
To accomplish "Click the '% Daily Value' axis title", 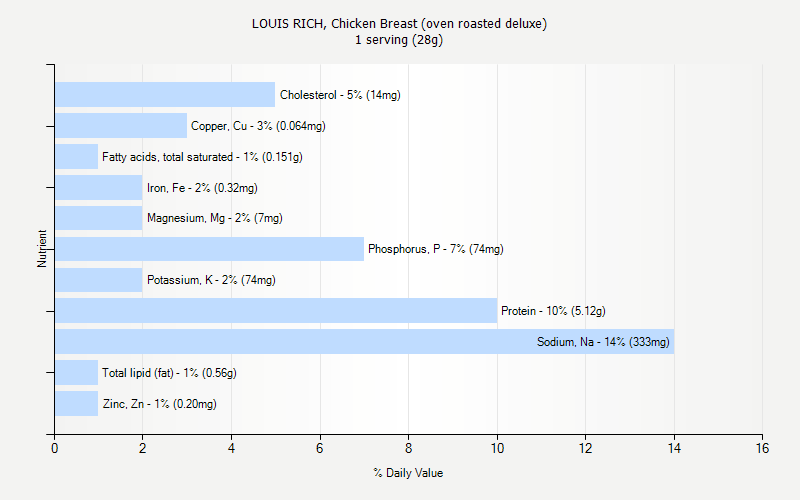I will pos(408,473).
